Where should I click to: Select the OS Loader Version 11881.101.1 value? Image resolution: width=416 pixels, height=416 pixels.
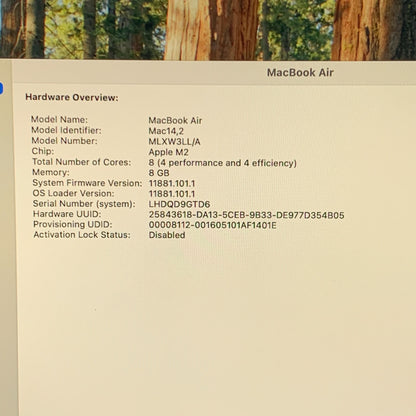click(172, 194)
